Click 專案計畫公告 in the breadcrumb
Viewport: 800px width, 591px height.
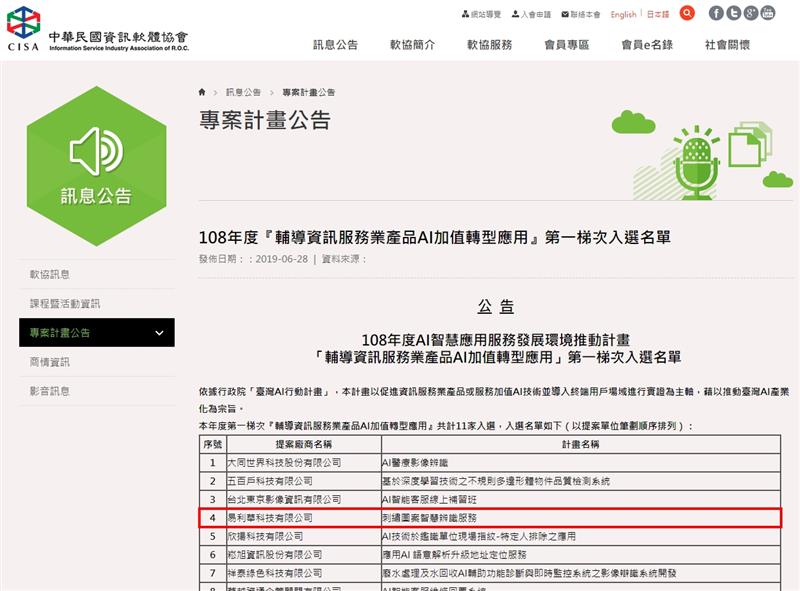tap(309, 92)
